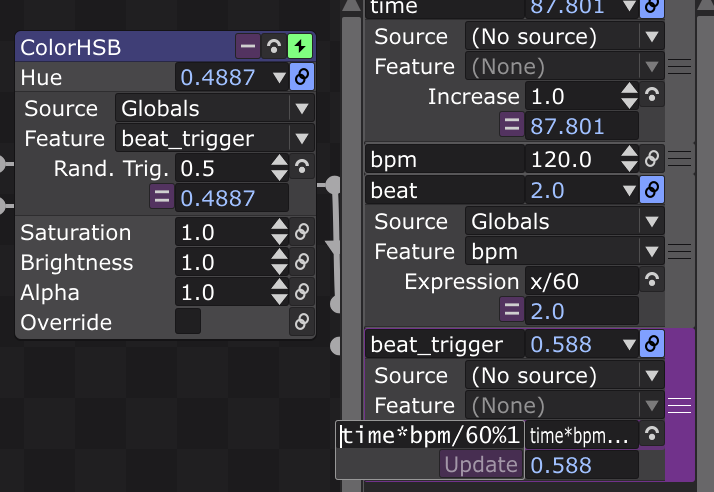
Task: Click the icon beside the time*bpm expression
Action: (652, 434)
